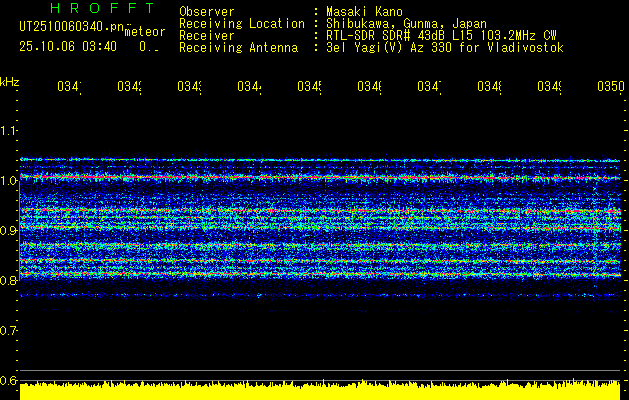
Task: Click the 0.6 kHz axis label
Action: pos(8,380)
